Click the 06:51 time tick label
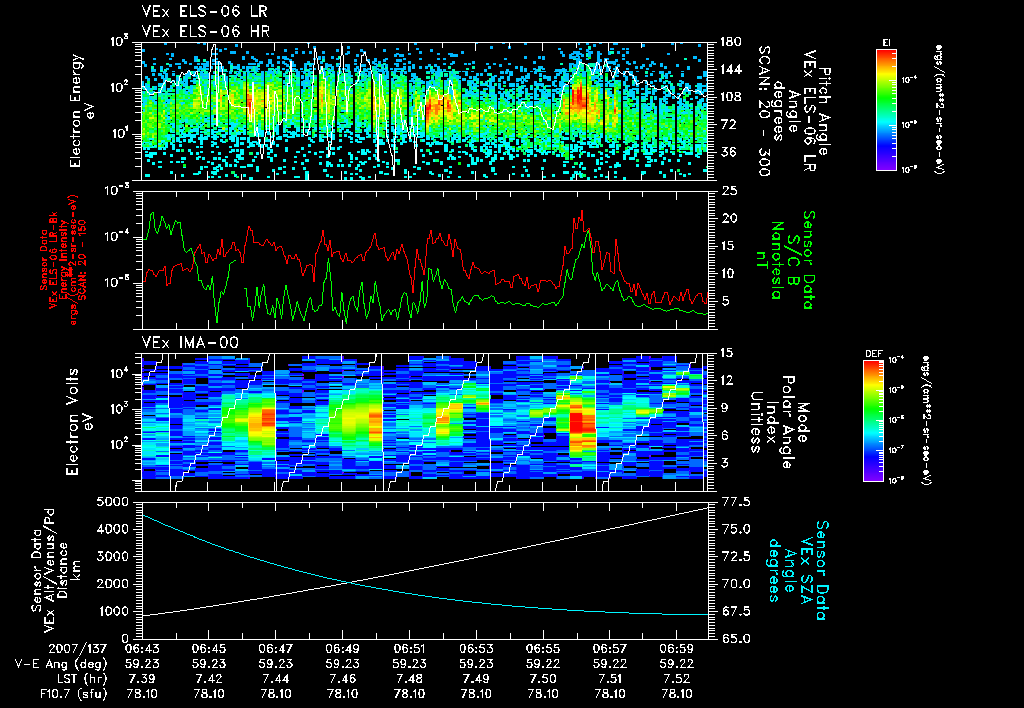Image resolution: width=1024 pixels, height=708 pixels. pyautogui.click(x=409, y=649)
